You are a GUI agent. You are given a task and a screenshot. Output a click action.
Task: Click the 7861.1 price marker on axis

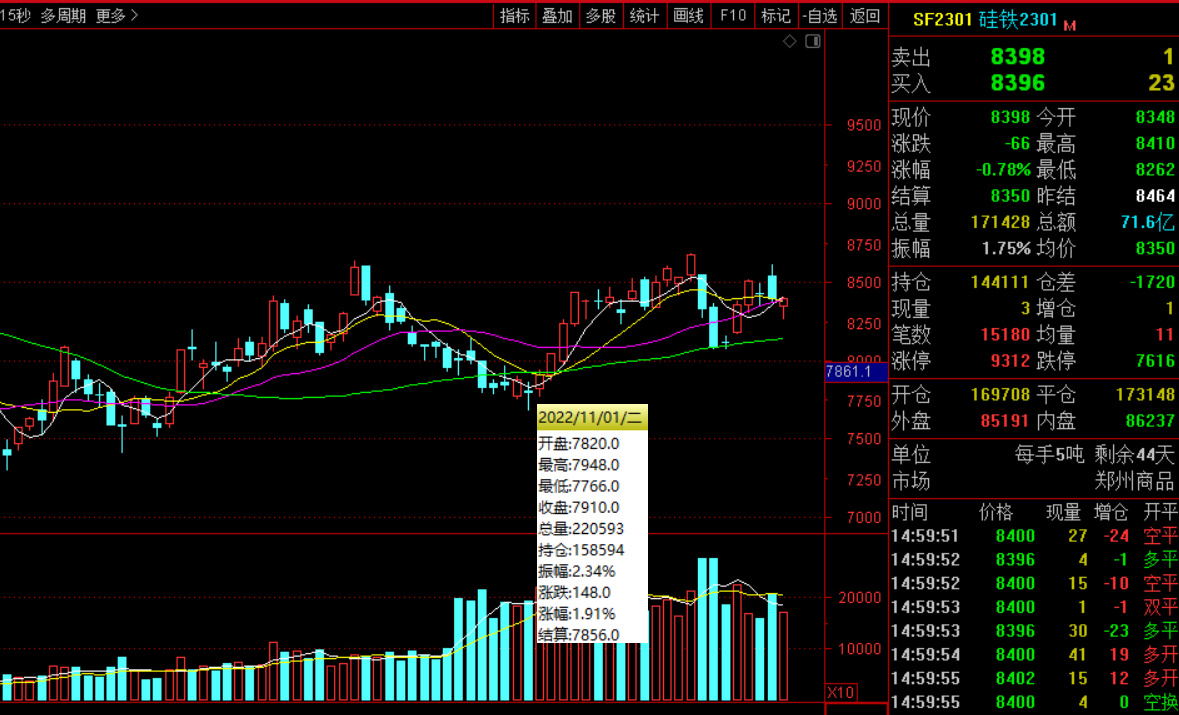click(x=848, y=372)
